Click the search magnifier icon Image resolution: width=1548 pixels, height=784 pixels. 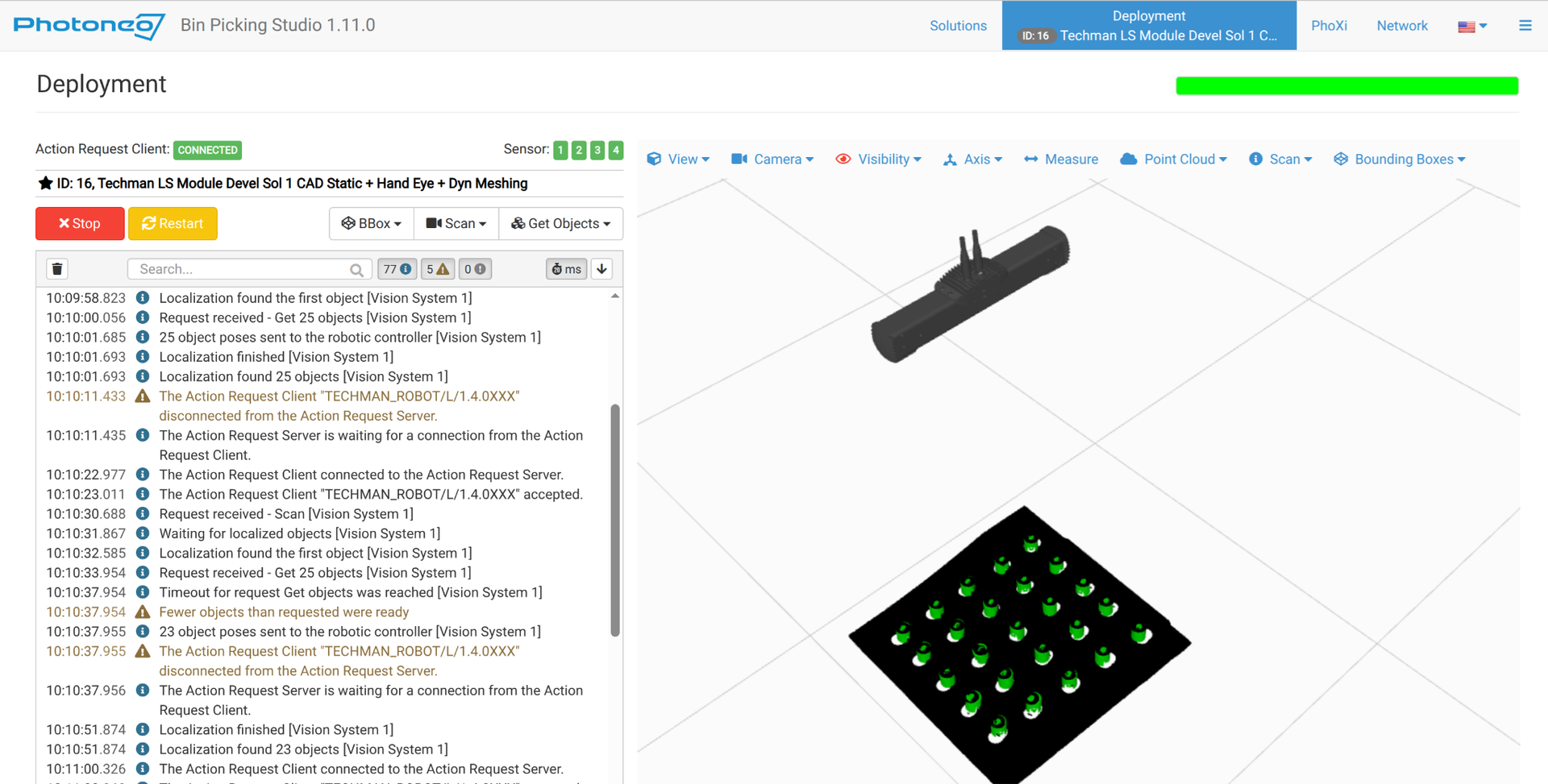tap(356, 270)
